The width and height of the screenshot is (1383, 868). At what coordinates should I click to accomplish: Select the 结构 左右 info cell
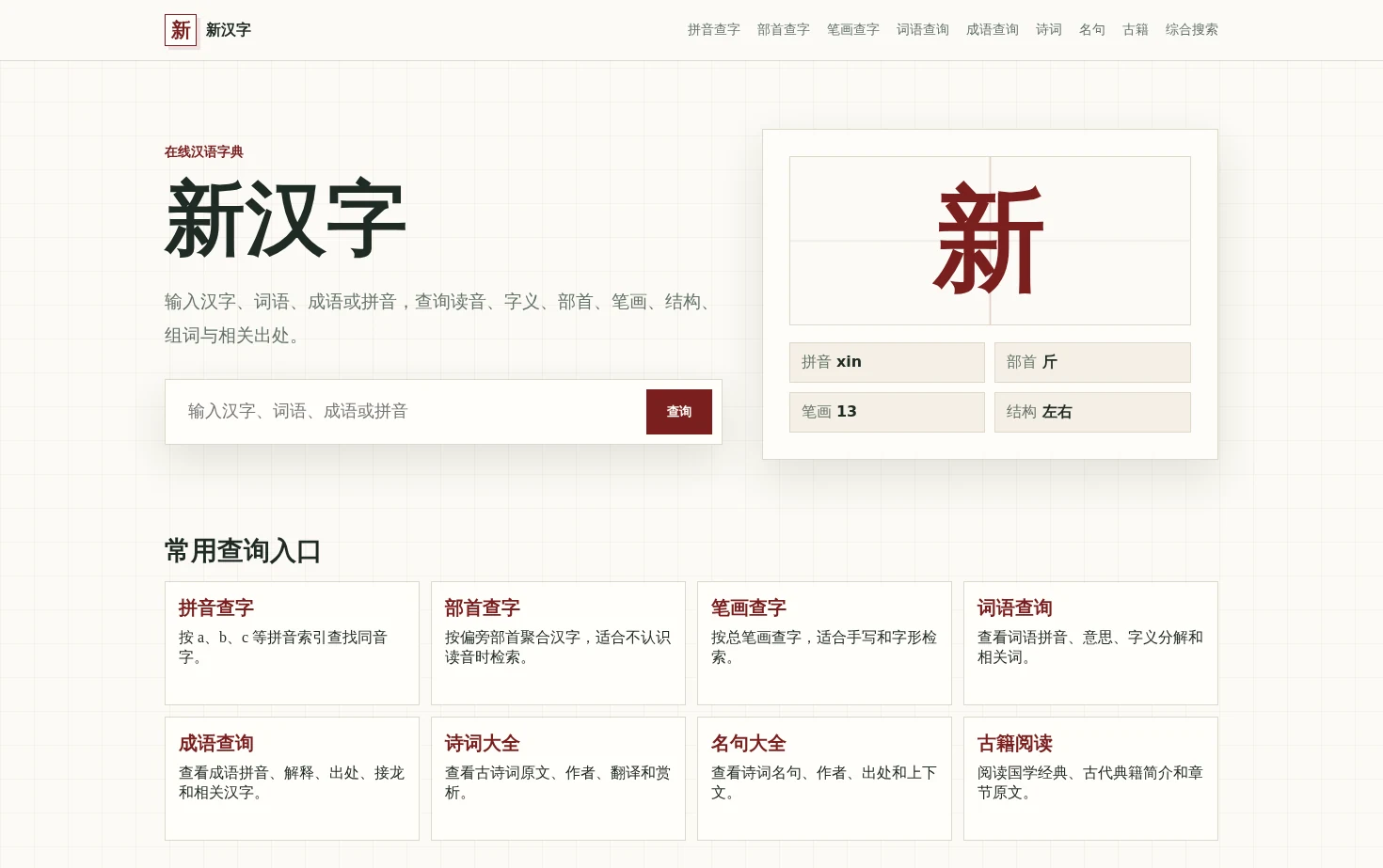(x=1092, y=412)
